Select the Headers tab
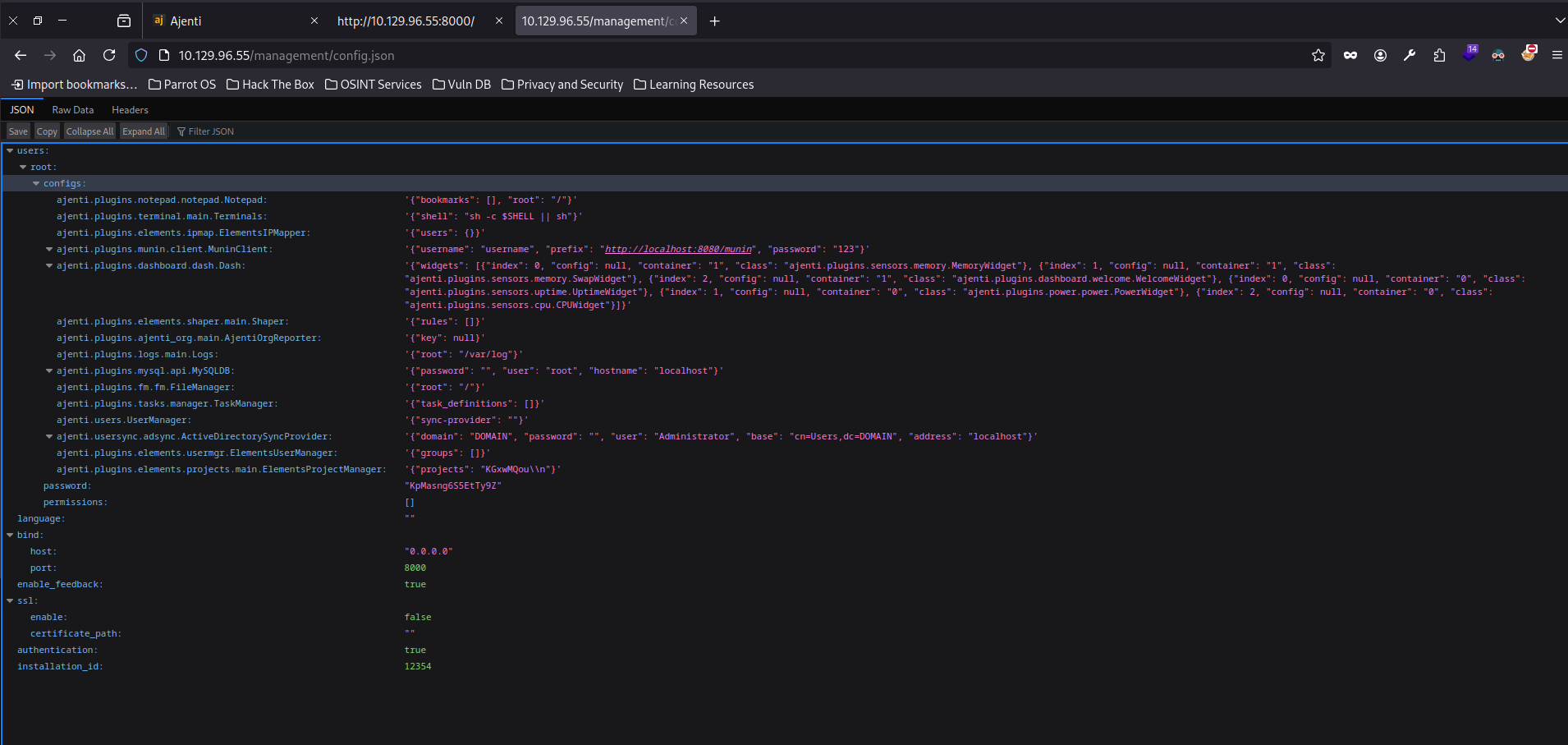Screen dimensions: 1568x745 point(130,110)
